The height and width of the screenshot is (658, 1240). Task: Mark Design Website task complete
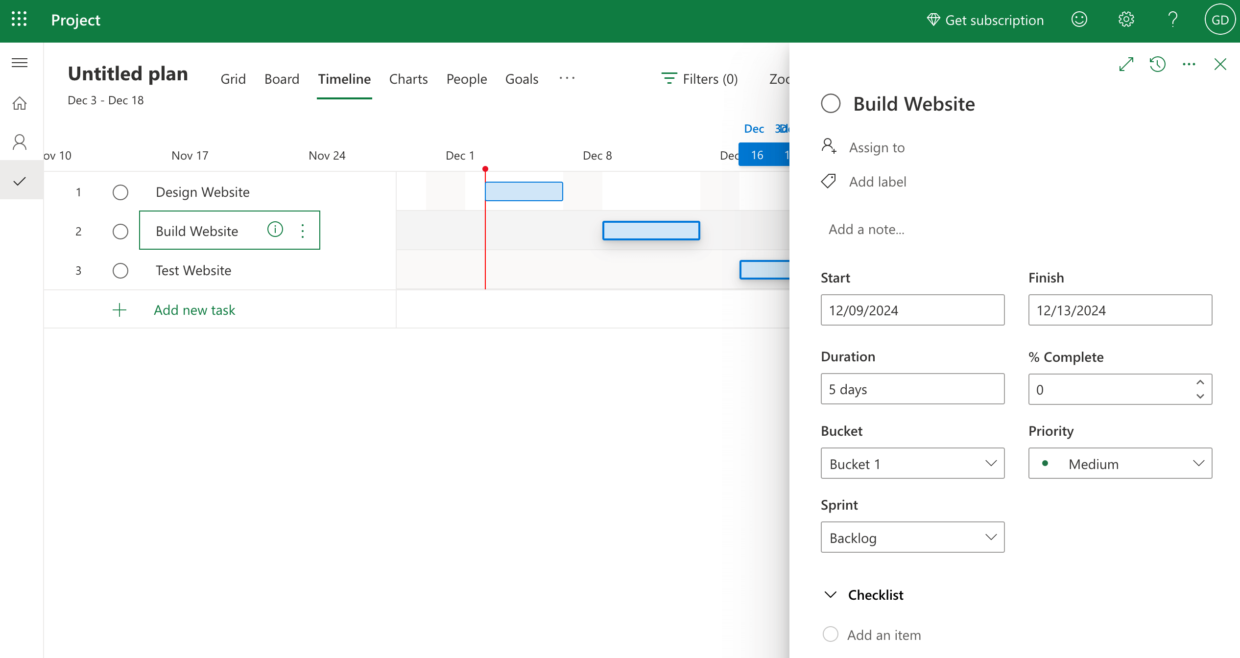[x=120, y=192]
